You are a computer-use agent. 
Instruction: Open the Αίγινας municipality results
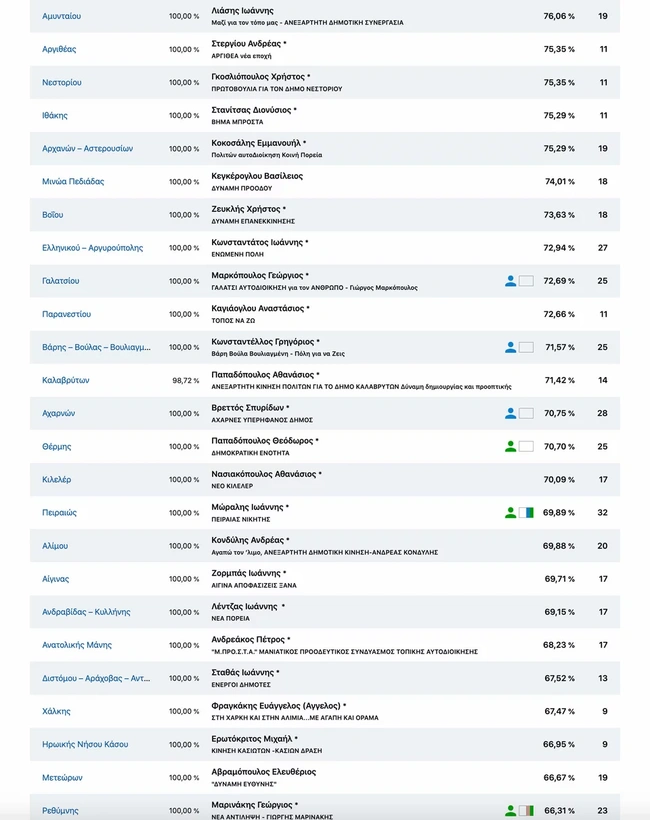point(56,578)
